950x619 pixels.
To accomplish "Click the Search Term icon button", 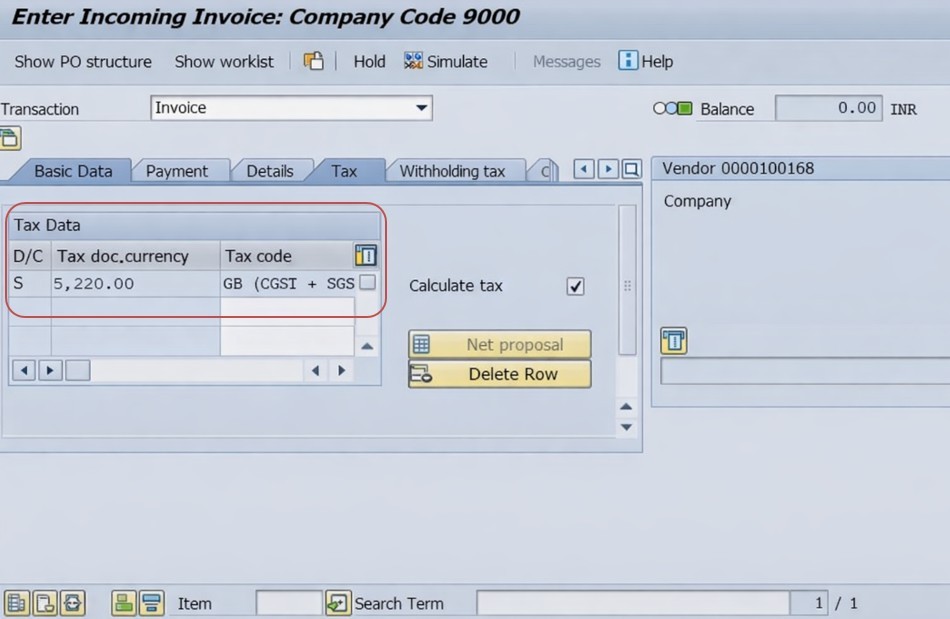I will tap(338, 603).
